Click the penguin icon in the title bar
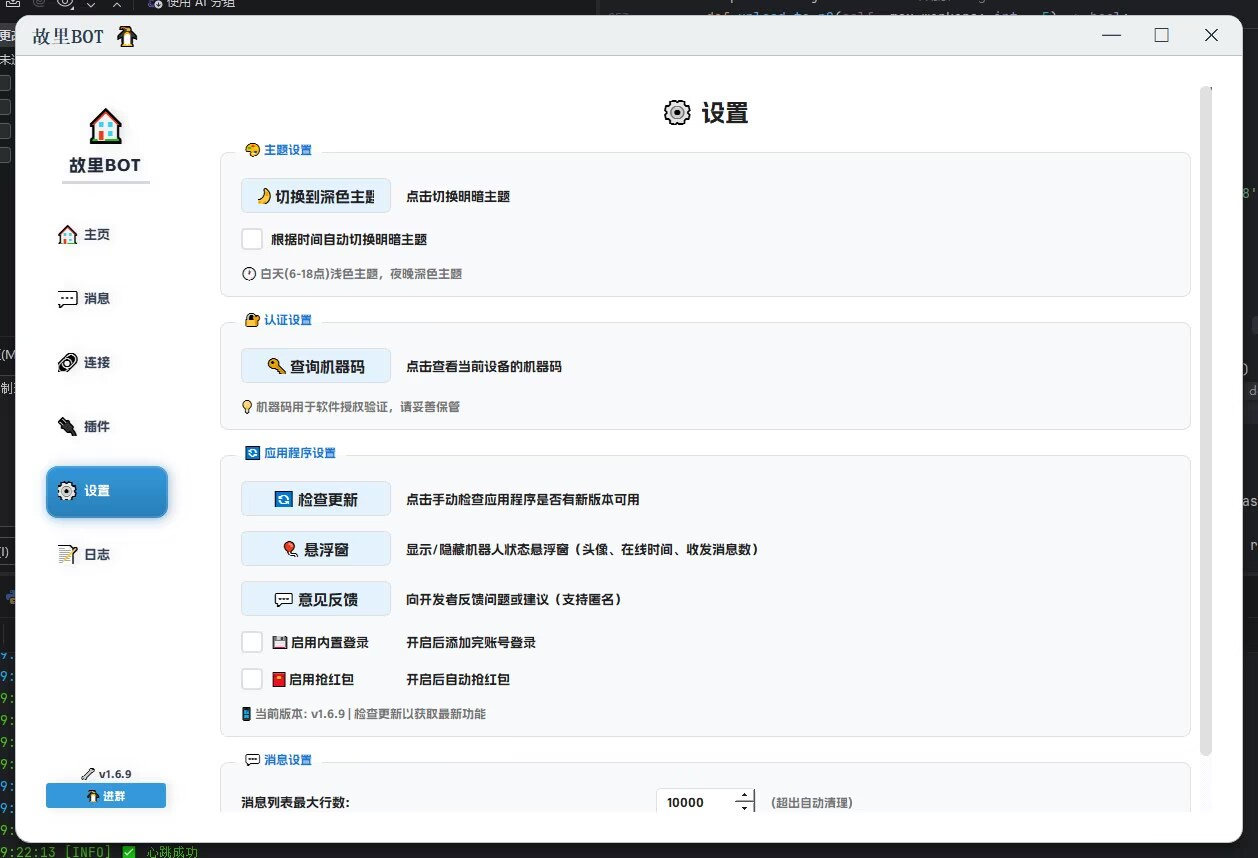Image resolution: width=1258 pixels, height=858 pixels. [x=126, y=35]
